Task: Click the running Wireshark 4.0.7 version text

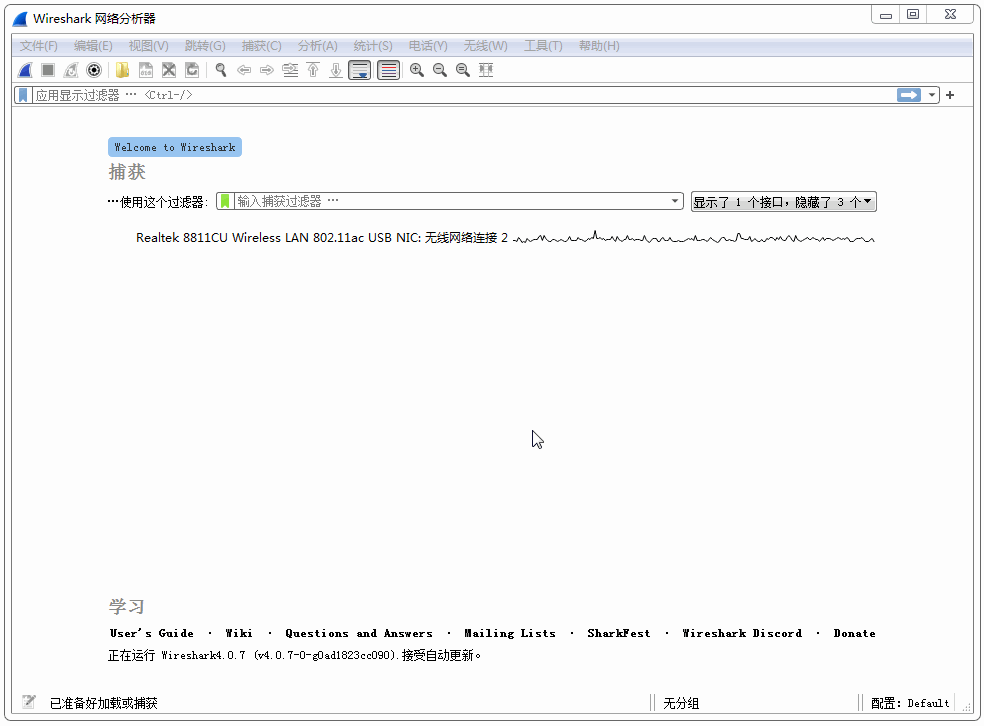Action: coord(294,656)
